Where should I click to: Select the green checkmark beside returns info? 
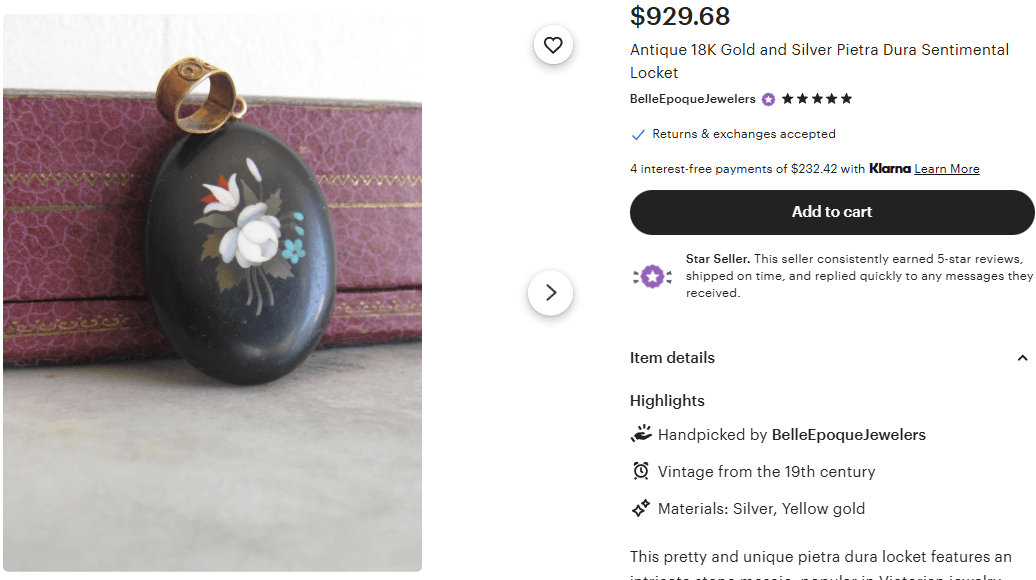(638, 133)
